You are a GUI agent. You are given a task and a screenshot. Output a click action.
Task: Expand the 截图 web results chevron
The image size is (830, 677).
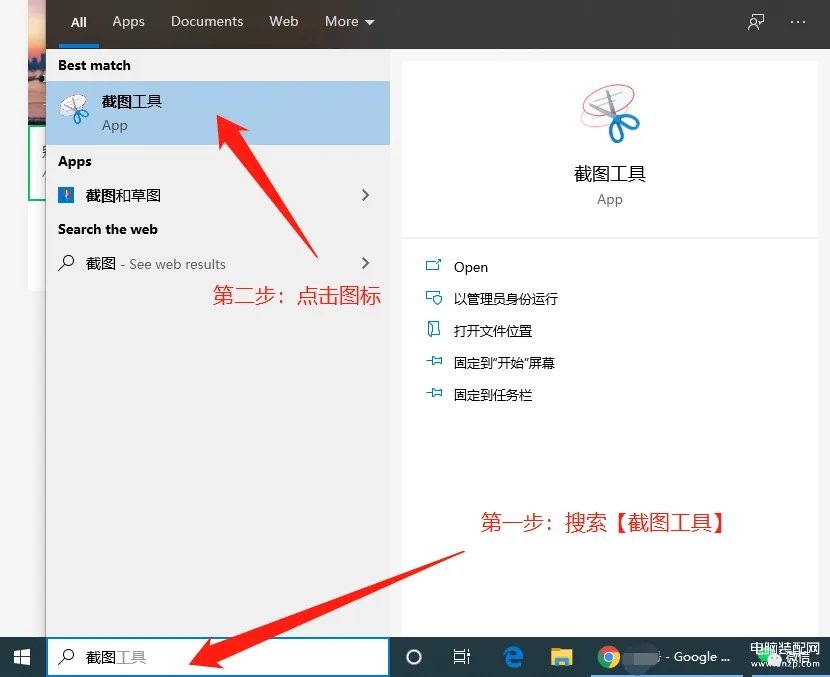click(365, 263)
